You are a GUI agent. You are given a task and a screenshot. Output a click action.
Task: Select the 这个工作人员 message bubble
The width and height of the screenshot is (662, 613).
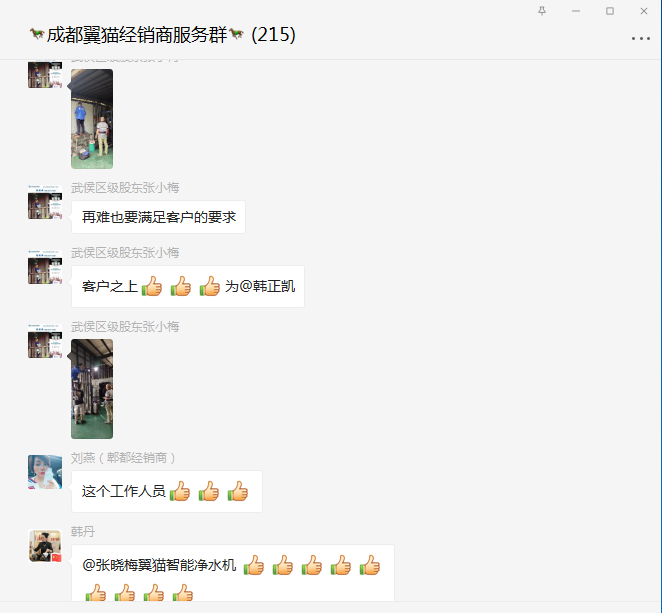pyautogui.click(x=167, y=491)
